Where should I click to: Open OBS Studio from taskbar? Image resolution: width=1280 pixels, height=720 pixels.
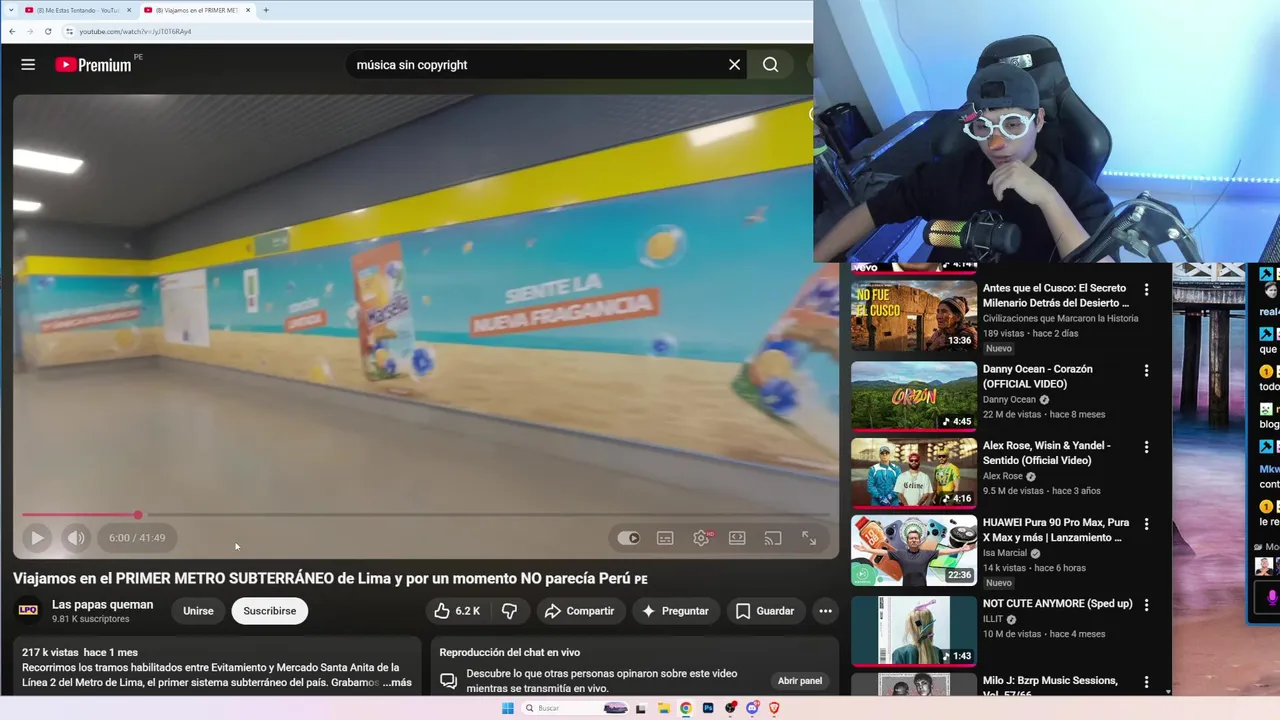730,708
